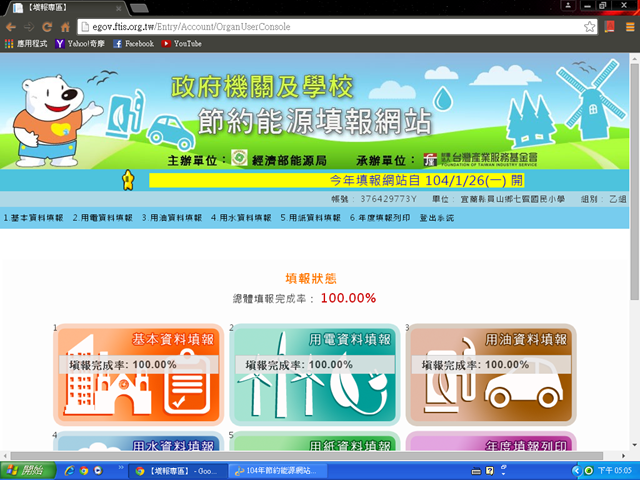The width and height of the screenshot is (640, 480).
Task: Click the browser forward arrow
Action: (29, 27)
